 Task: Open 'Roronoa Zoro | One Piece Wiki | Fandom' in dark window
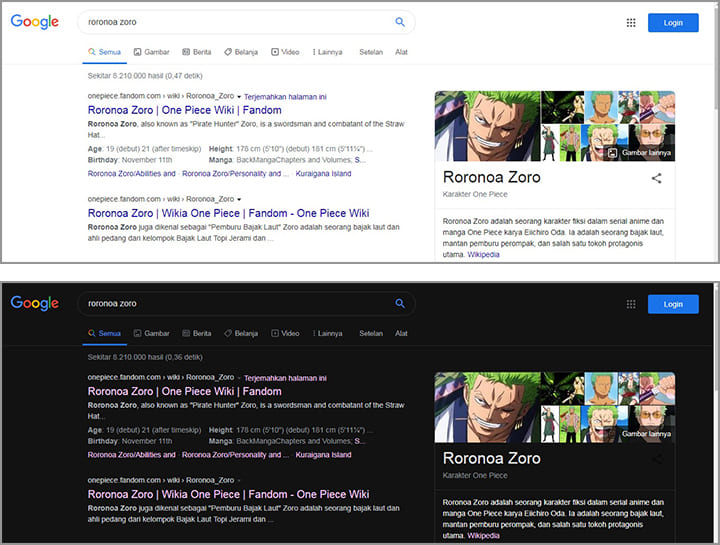pyautogui.click(x=185, y=392)
